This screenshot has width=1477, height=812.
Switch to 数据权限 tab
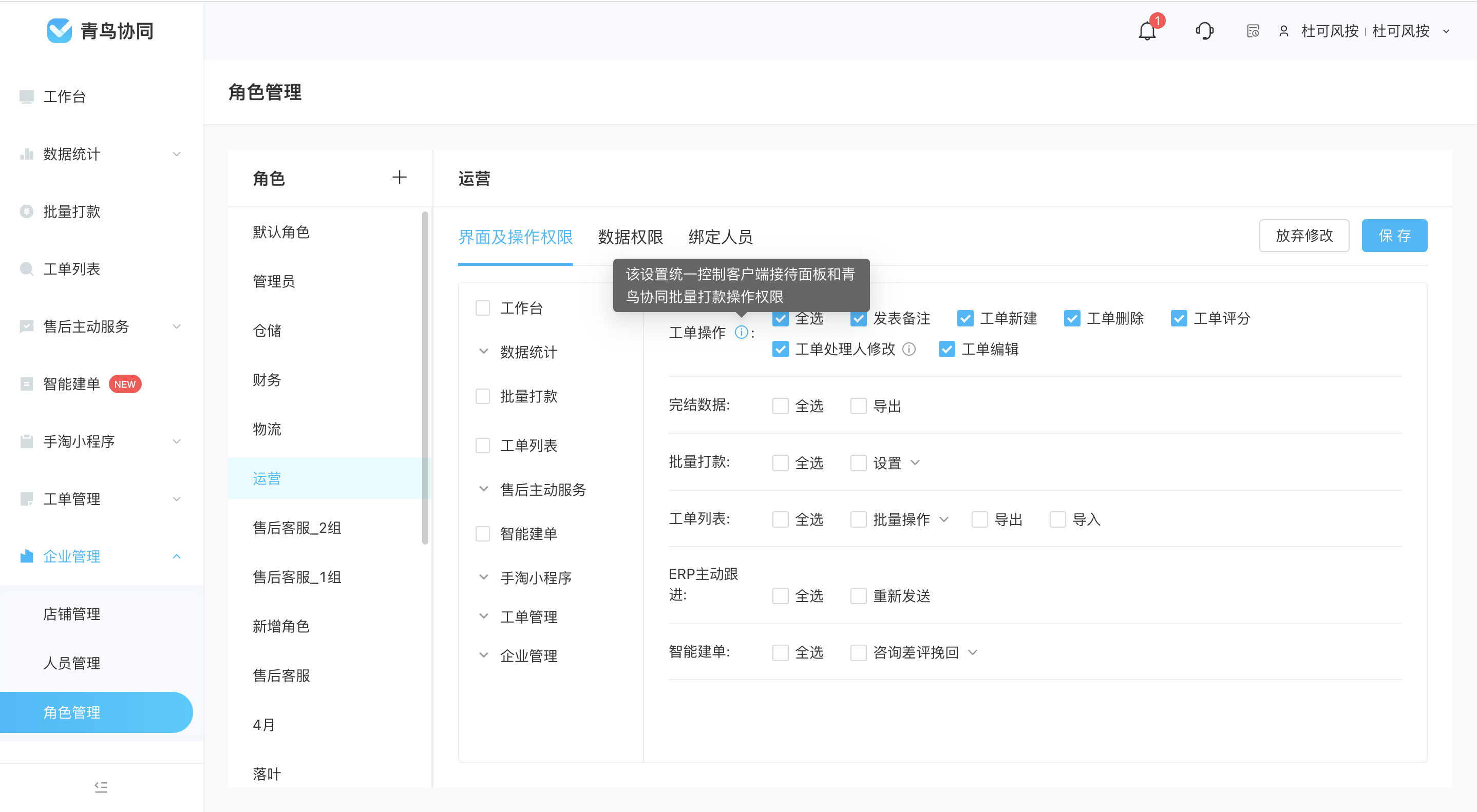click(630, 236)
